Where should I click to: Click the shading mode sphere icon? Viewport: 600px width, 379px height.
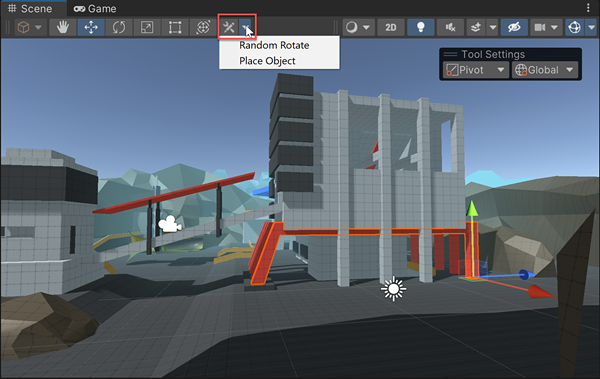pyautogui.click(x=352, y=27)
